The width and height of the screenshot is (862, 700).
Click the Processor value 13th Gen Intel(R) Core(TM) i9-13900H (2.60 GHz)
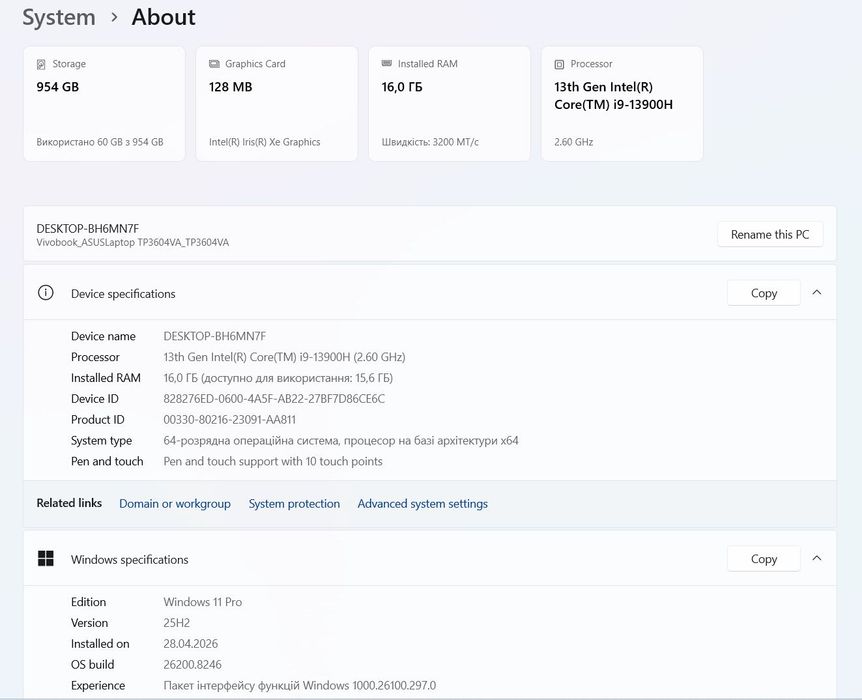[284, 357]
